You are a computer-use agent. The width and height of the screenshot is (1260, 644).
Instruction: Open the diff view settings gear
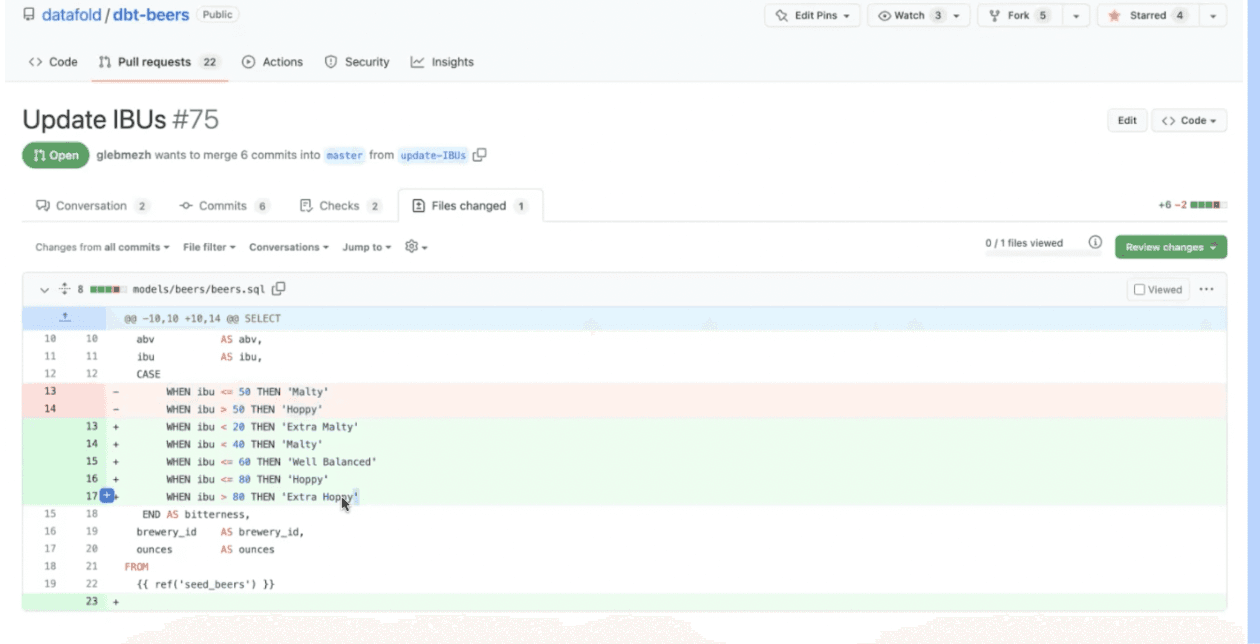pos(409,247)
